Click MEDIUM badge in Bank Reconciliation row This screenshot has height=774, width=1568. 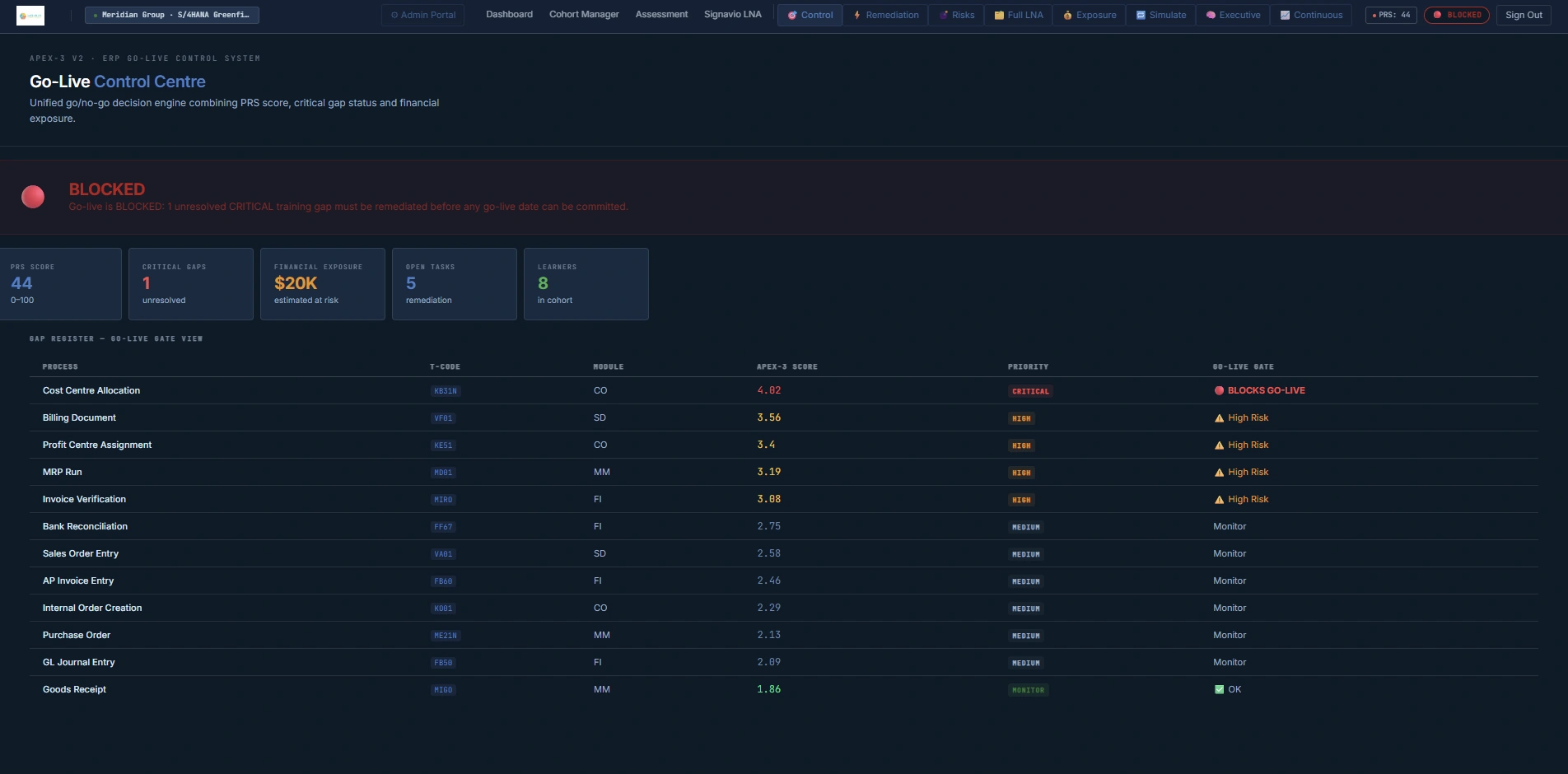[1026, 527]
